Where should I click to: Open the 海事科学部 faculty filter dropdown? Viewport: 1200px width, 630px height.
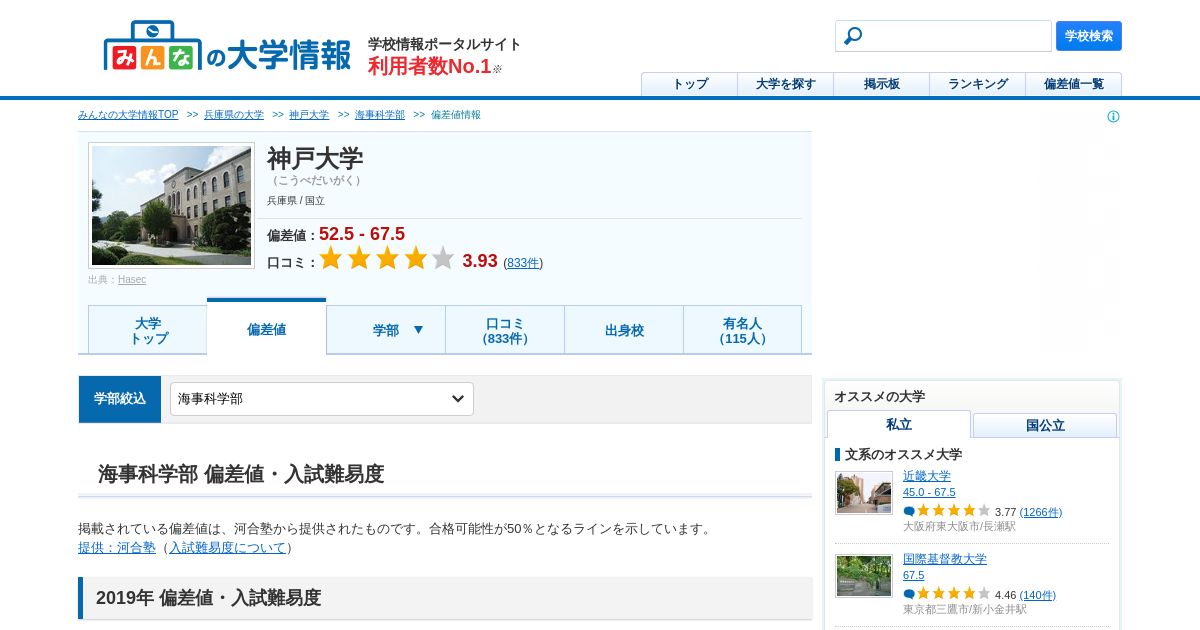[322, 399]
